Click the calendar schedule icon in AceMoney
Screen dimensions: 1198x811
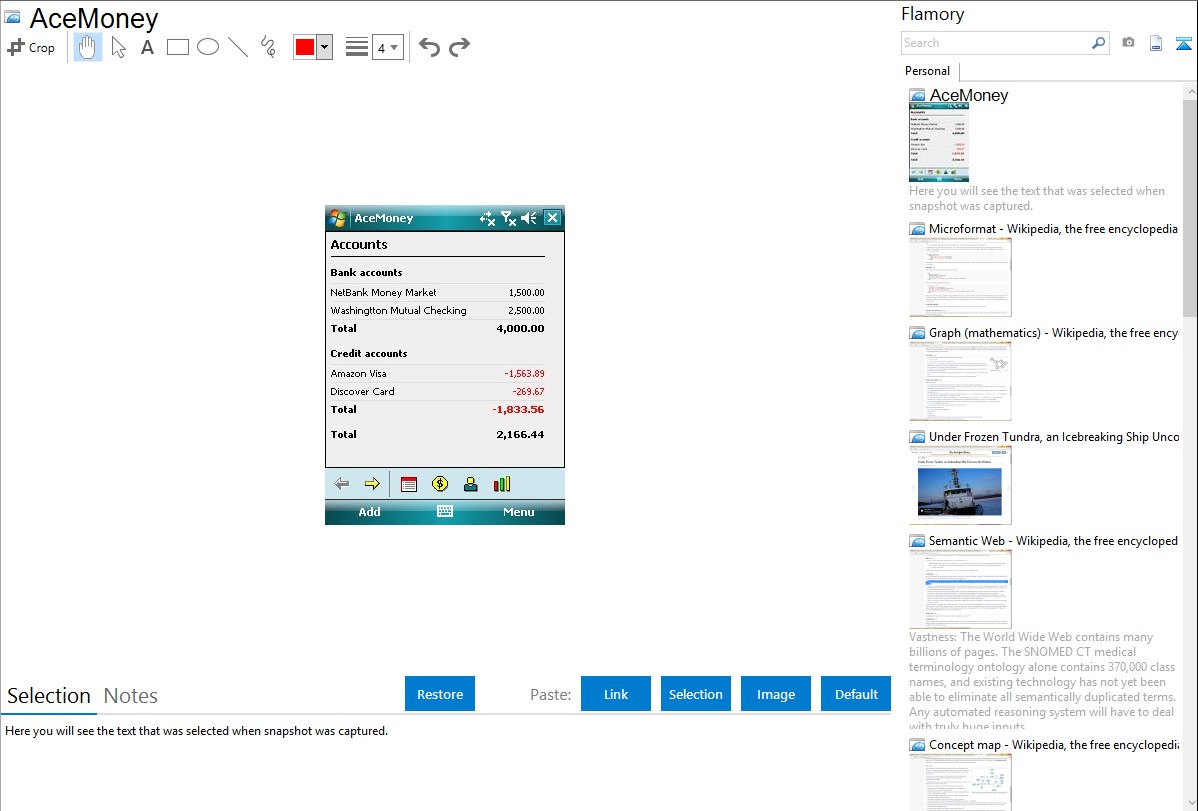click(409, 484)
